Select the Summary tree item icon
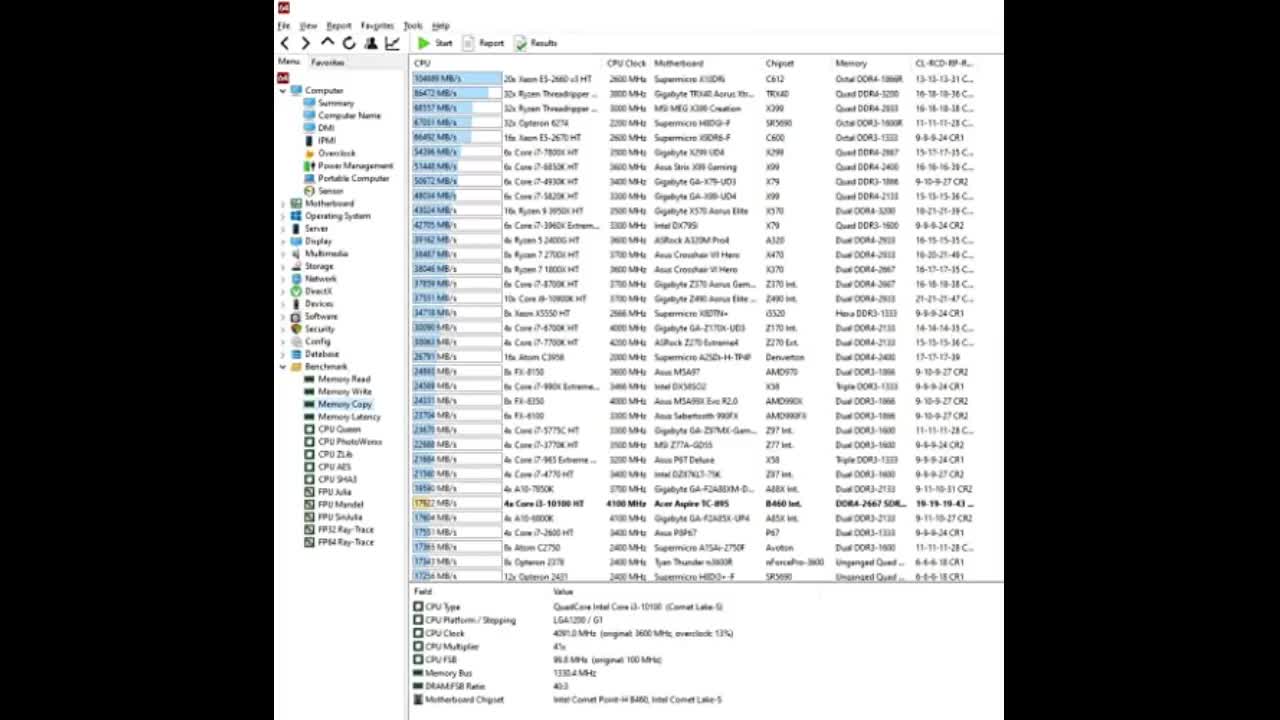This screenshot has height=720, width=1280. click(309, 103)
